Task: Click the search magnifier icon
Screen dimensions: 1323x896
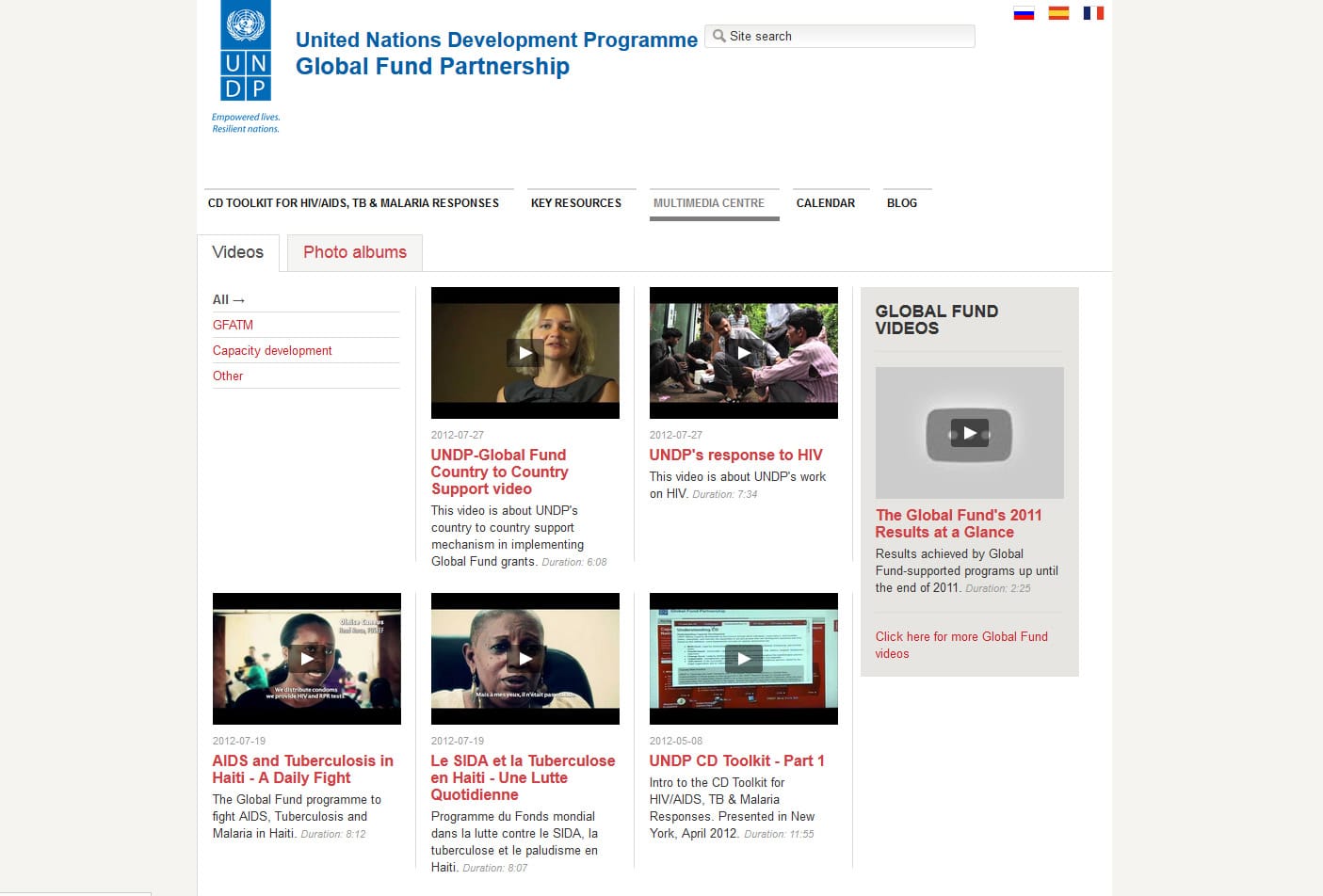Action: click(x=719, y=36)
